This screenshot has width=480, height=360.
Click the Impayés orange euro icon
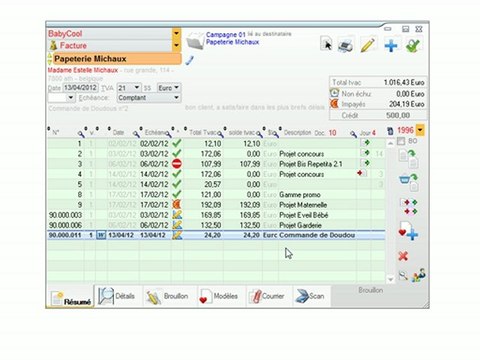tap(334, 104)
